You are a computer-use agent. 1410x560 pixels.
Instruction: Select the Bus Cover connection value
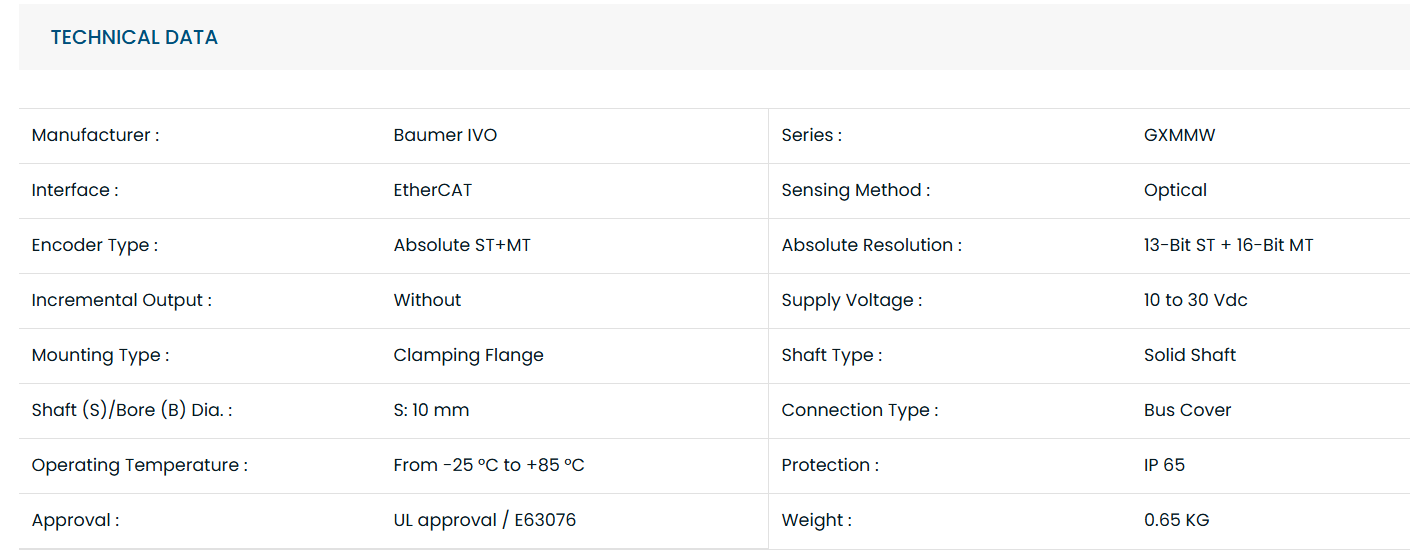point(1187,411)
